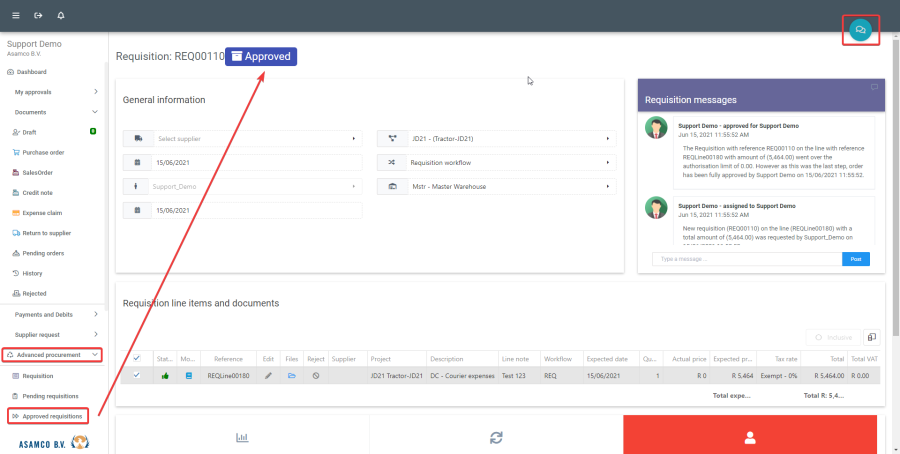The width and height of the screenshot is (900, 454).
Task: Open the files folder icon in line row
Action: click(x=292, y=375)
